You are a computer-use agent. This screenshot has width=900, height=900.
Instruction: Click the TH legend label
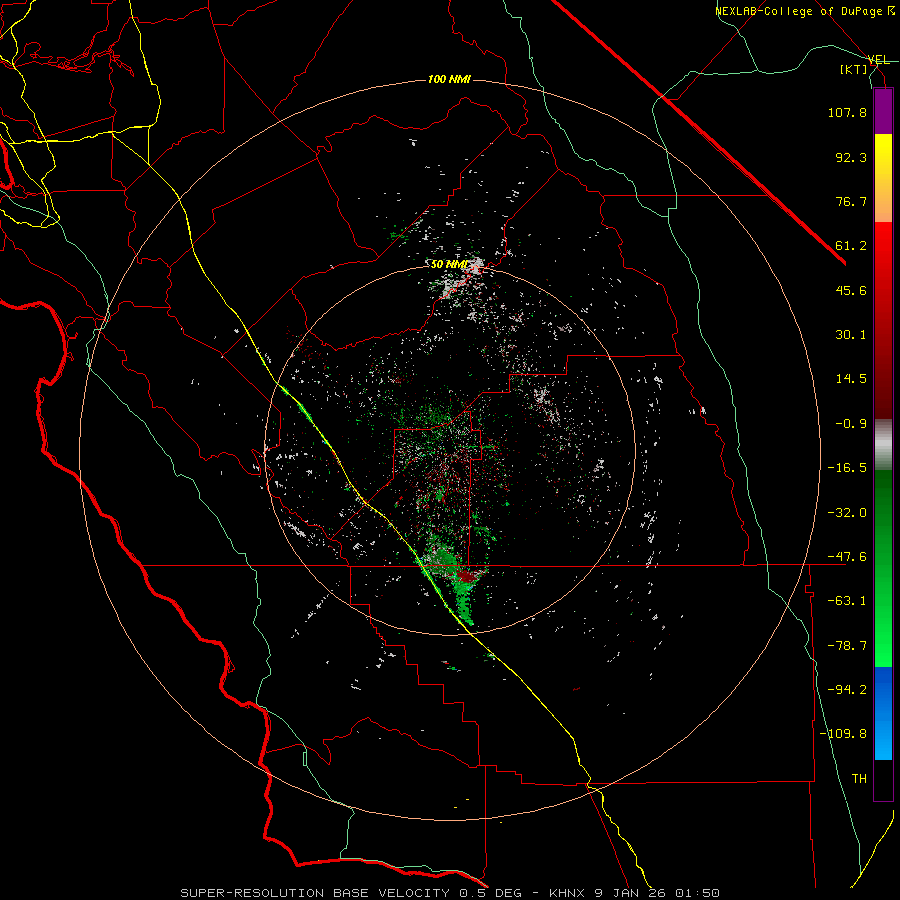click(x=859, y=779)
